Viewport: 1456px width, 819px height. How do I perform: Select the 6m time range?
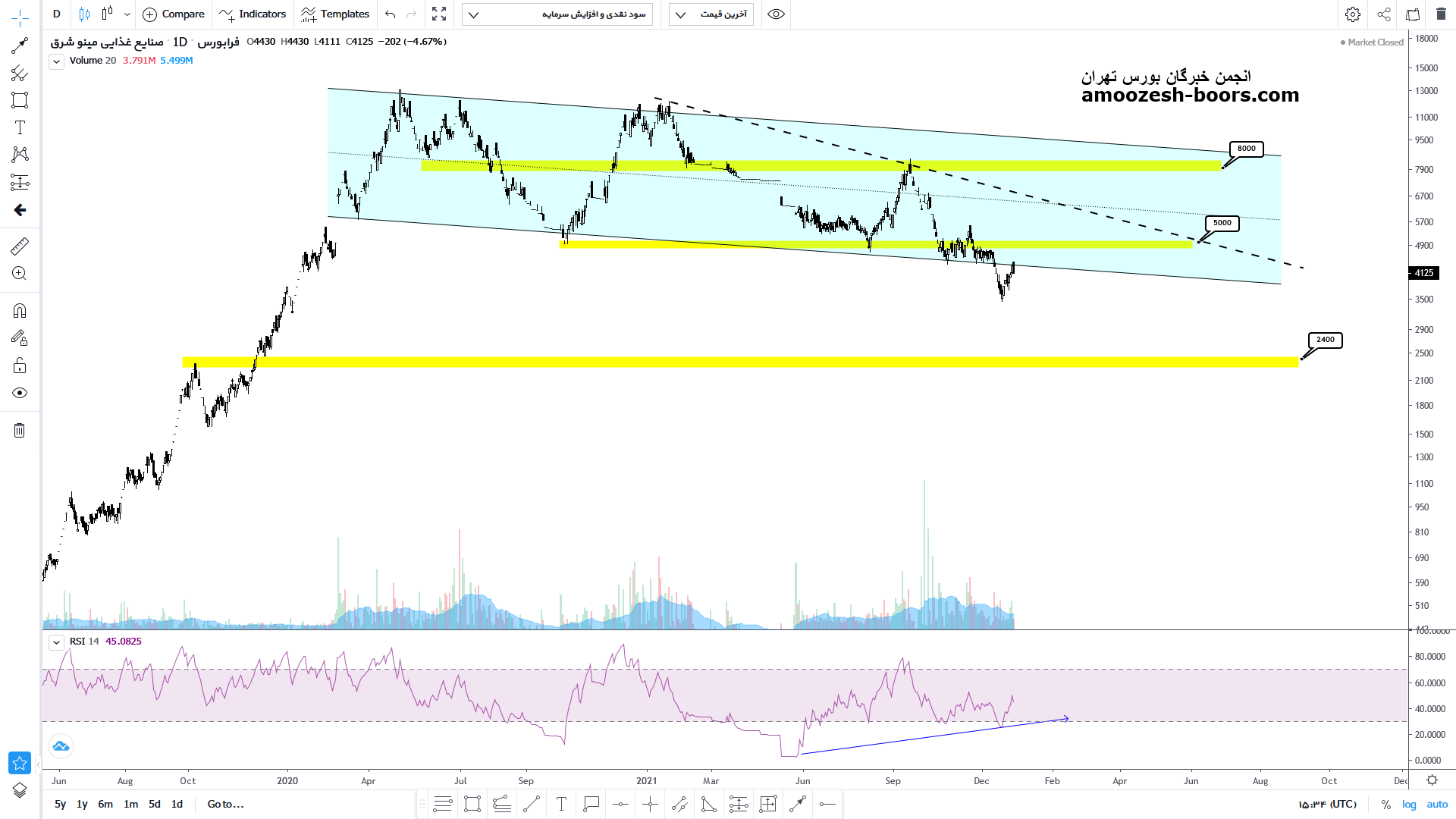105,805
